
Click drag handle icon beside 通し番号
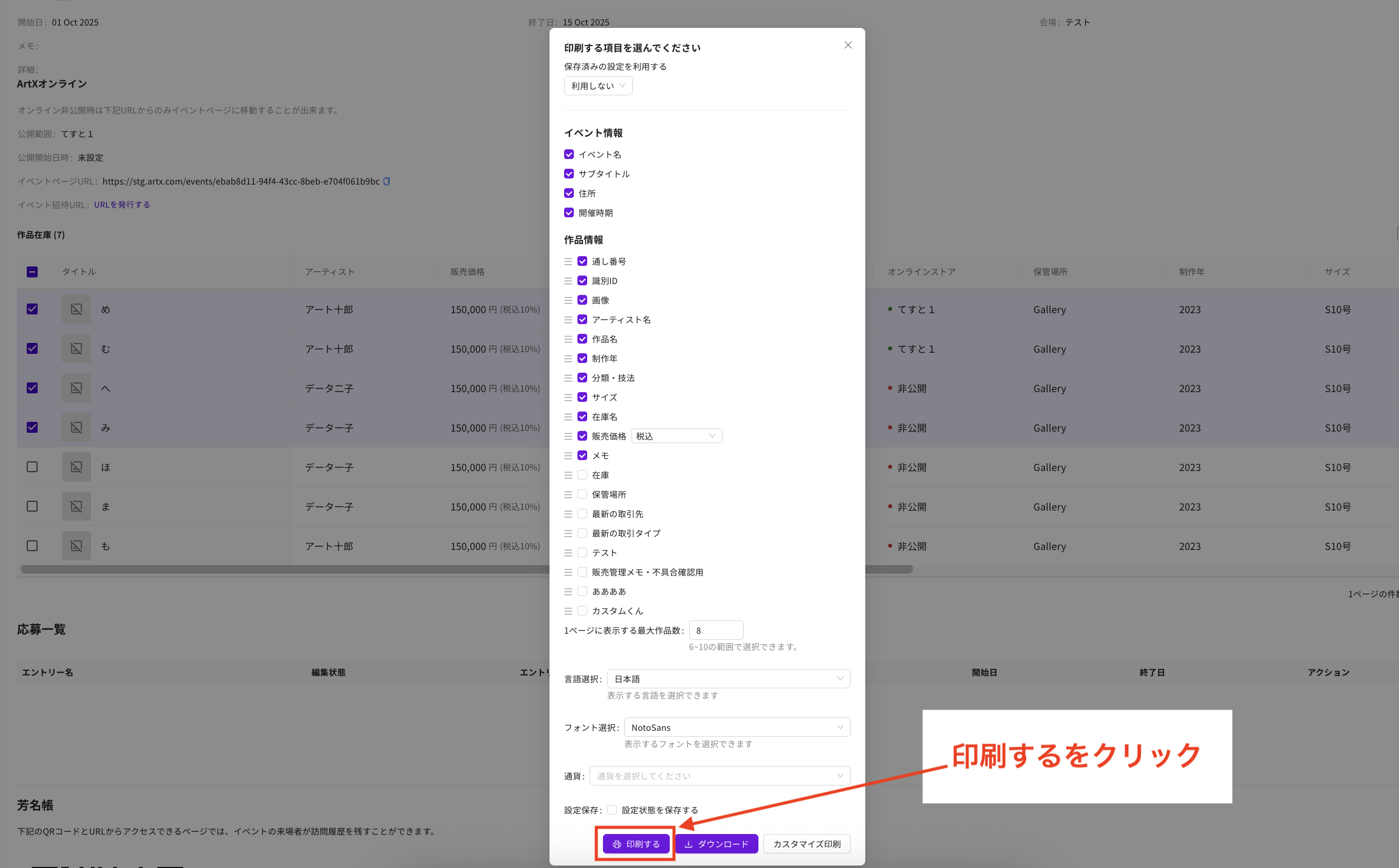coord(568,262)
